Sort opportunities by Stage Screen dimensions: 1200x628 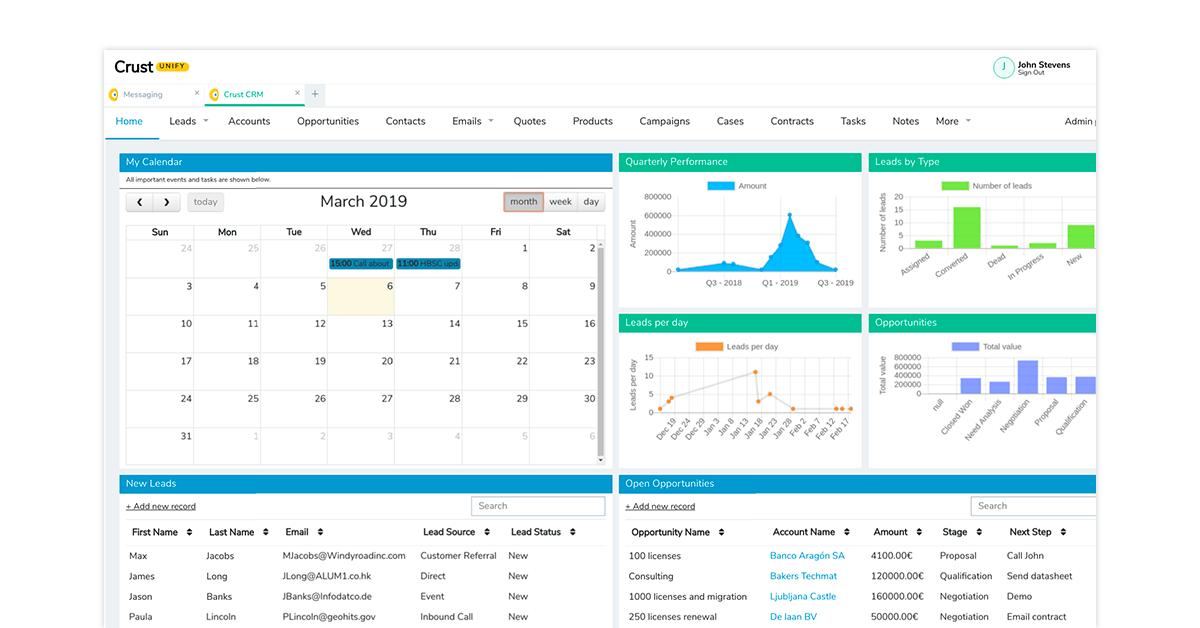[x=979, y=532]
